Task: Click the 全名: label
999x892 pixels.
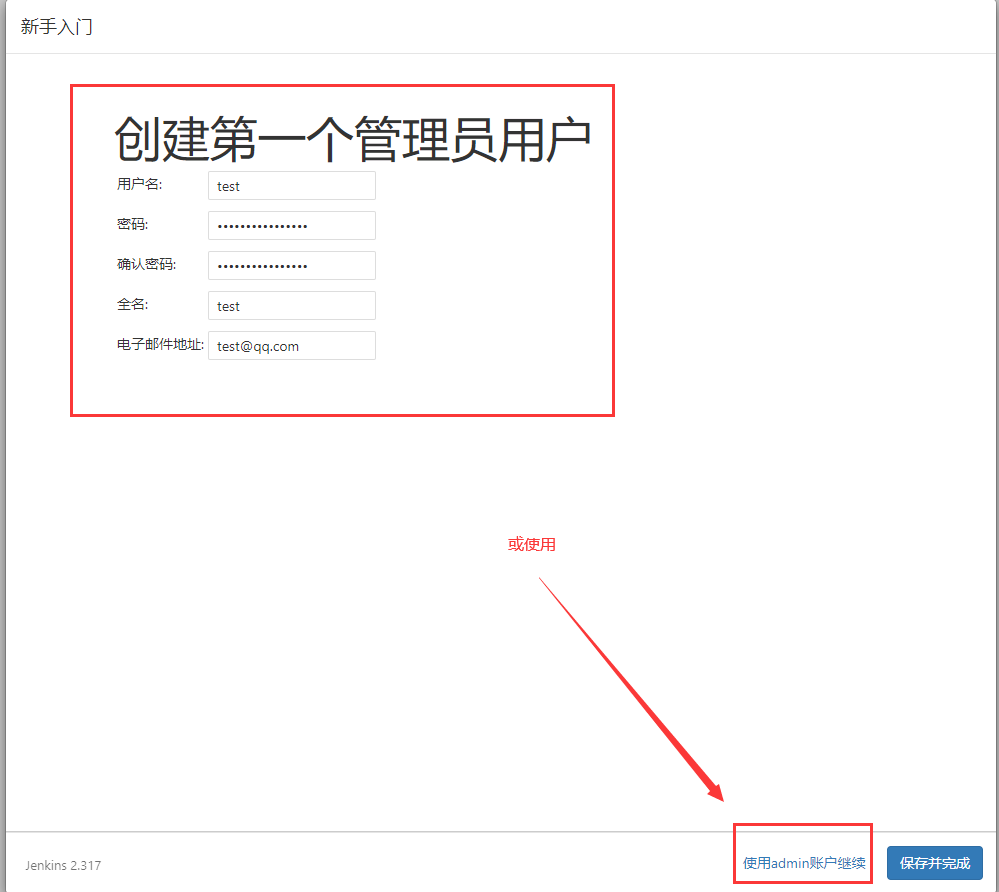Action: [133, 305]
